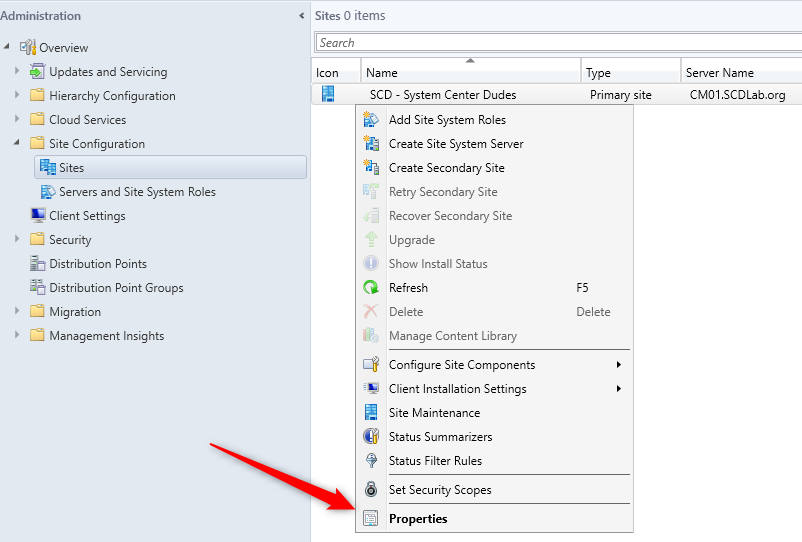Screen dimensions: 802x542
Task: Select Sites in navigation tree
Action: pos(170,167)
